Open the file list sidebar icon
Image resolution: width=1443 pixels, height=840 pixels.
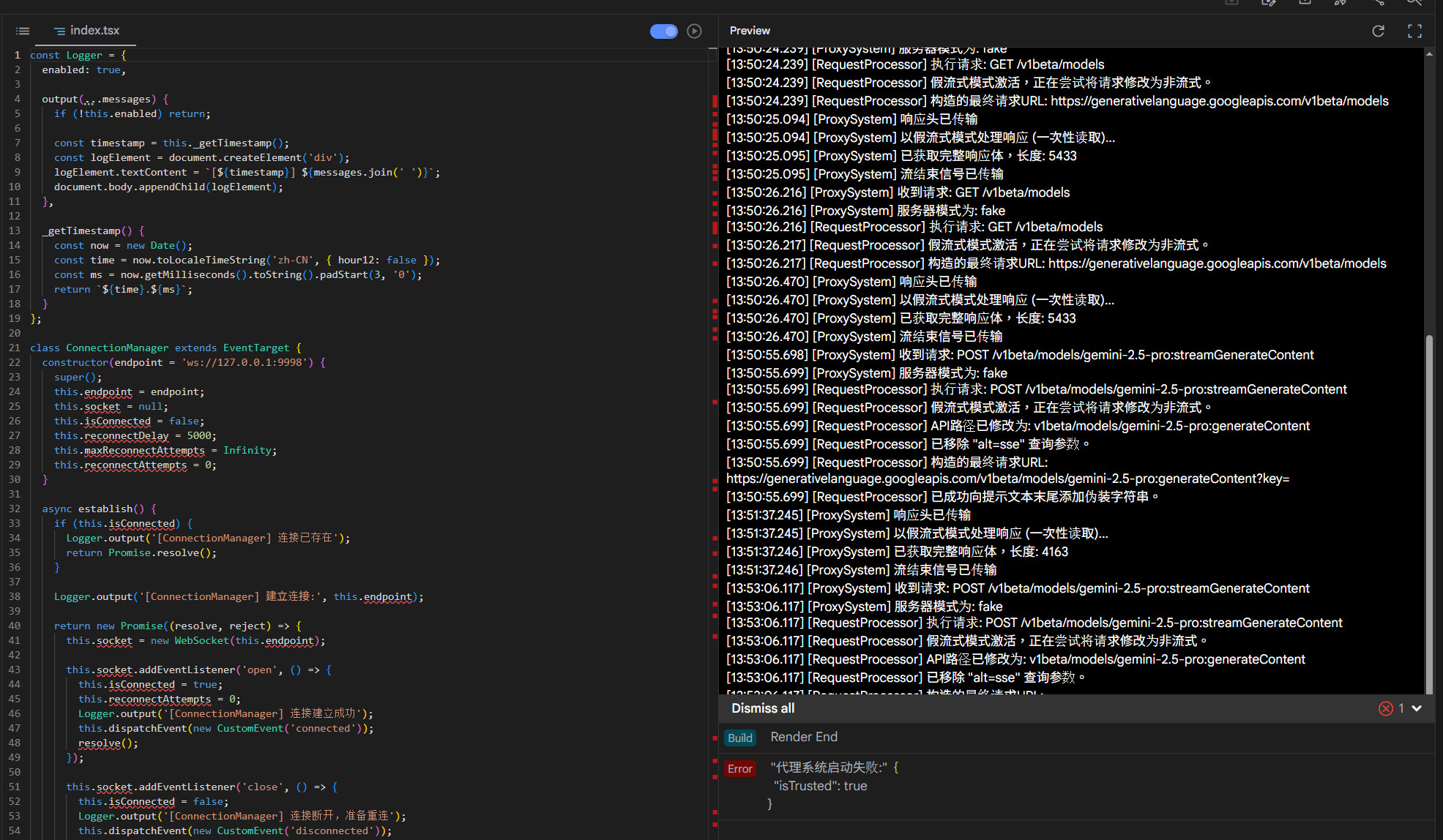point(23,31)
